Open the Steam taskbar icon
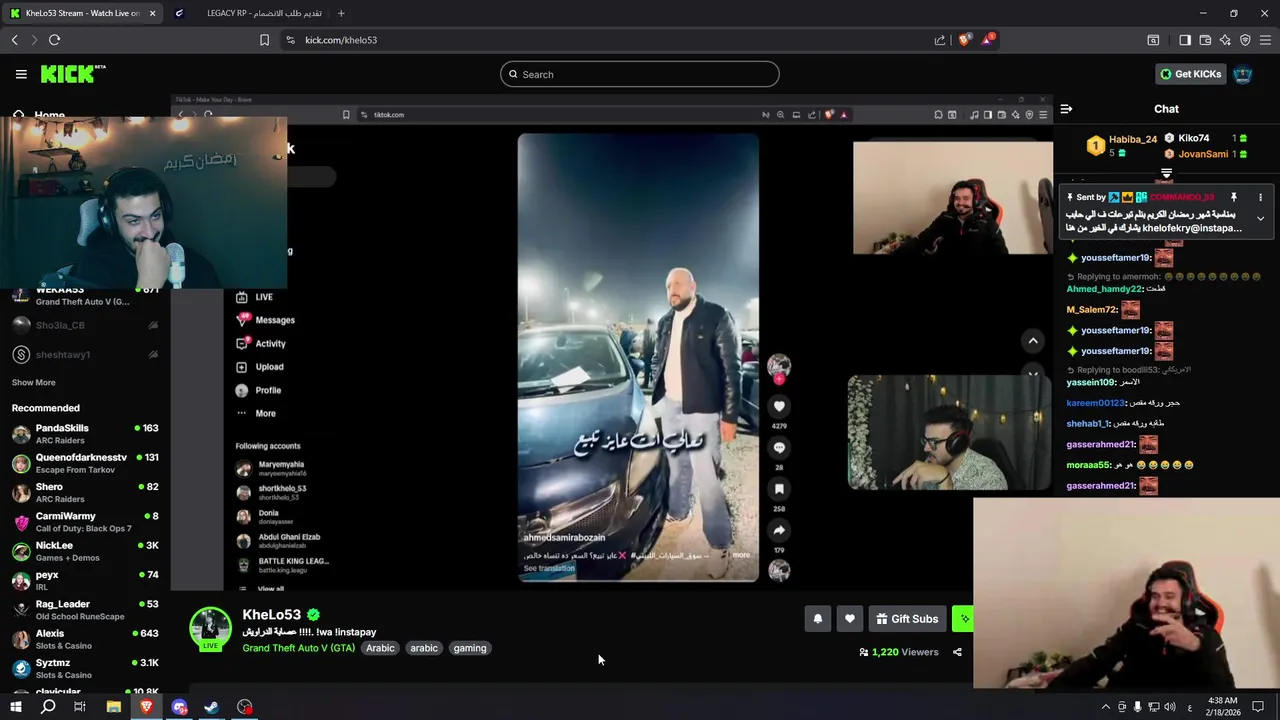The image size is (1280, 720). [x=212, y=707]
